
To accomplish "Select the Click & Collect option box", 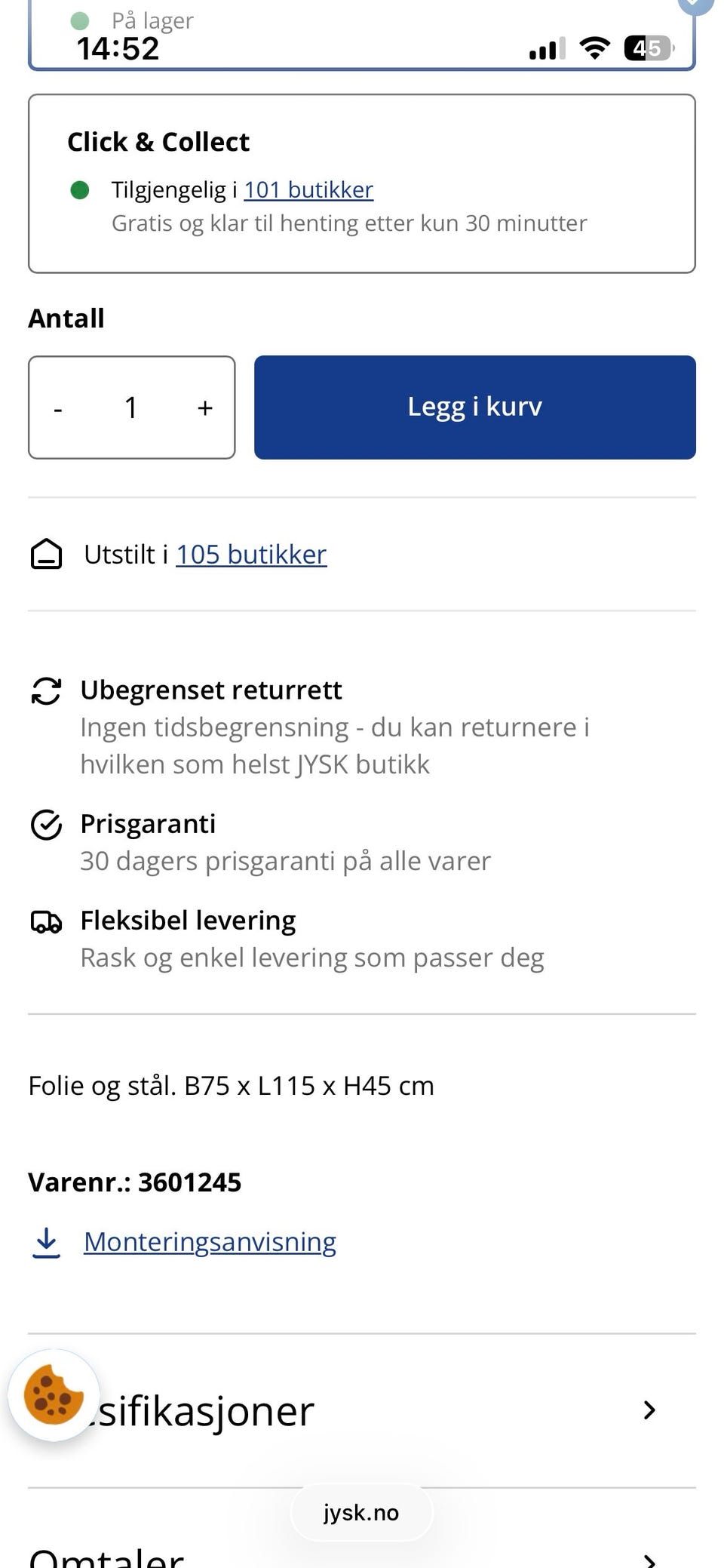I will click(x=362, y=183).
